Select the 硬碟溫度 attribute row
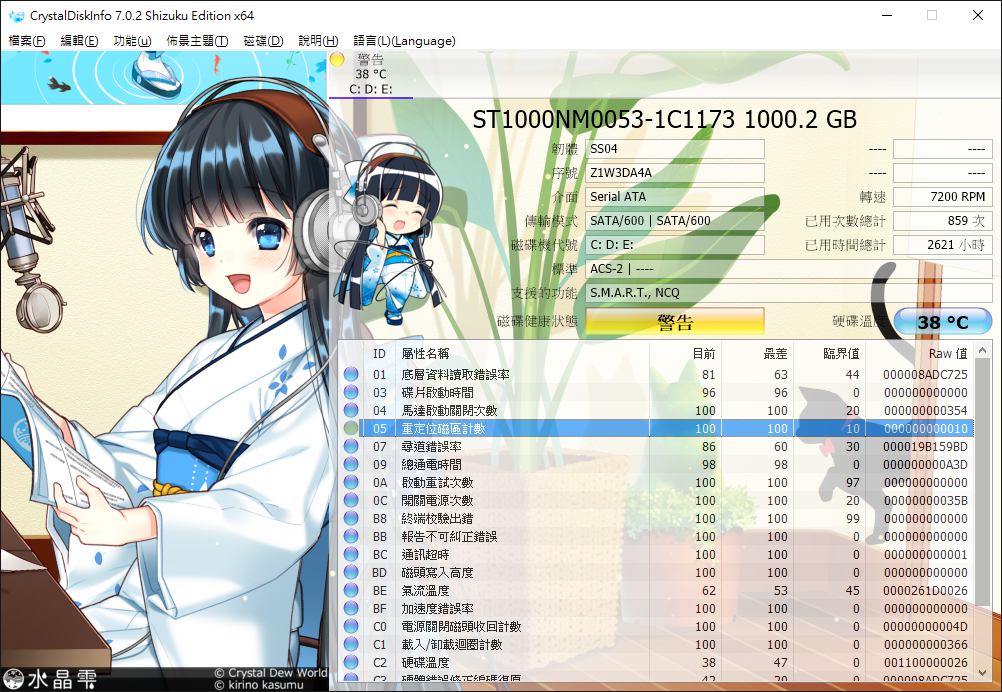 (x=656, y=663)
